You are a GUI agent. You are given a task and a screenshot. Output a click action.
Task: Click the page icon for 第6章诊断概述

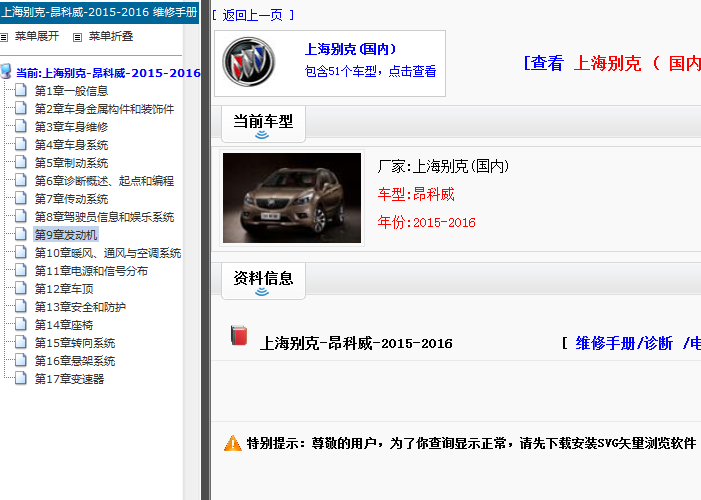click(x=21, y=180)
